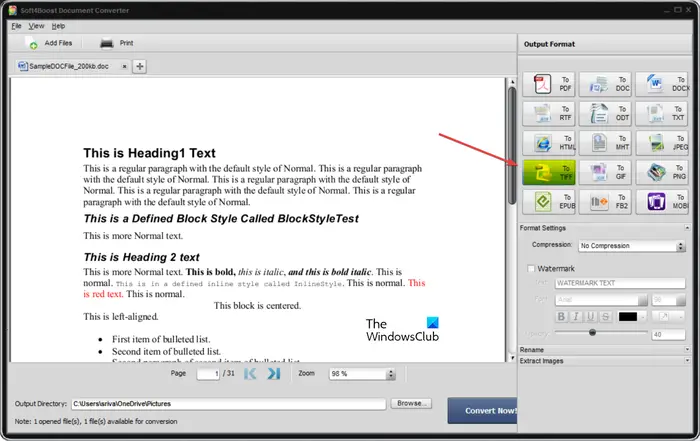The width and height of the screenshot is (700, 441).
Task: Choose the To RTF format button
Action: 549,113
